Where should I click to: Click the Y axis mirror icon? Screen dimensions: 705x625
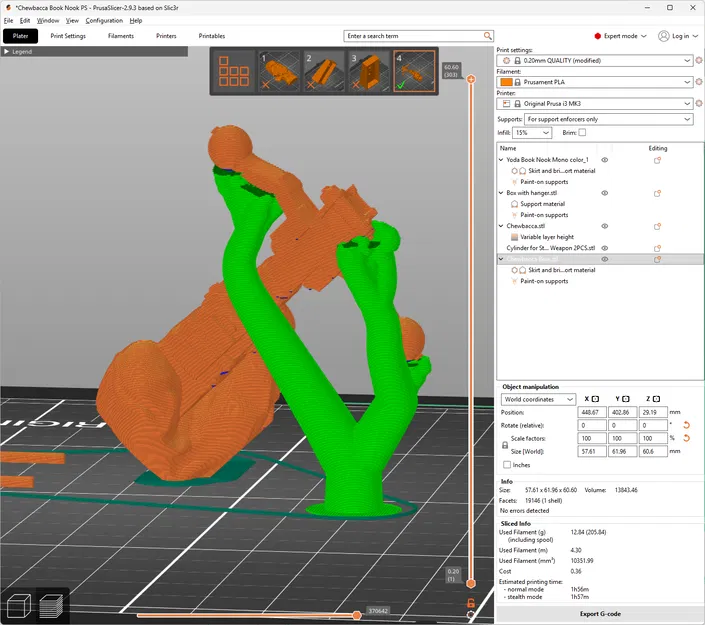(x=626, y=399)
